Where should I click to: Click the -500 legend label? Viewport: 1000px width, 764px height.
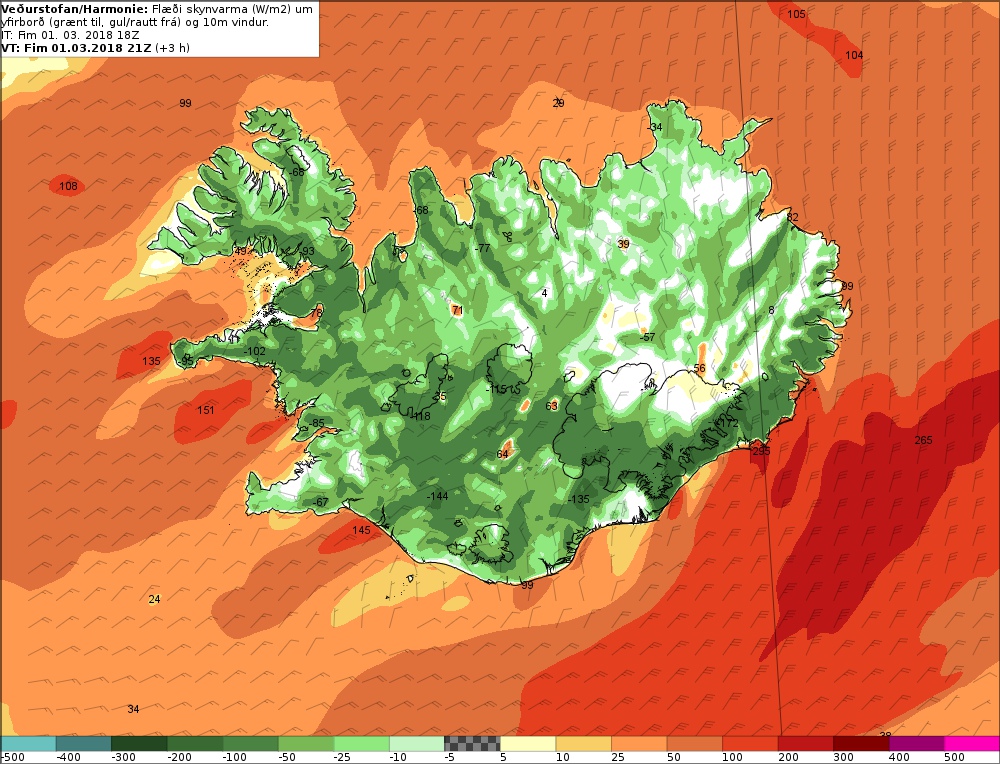13,758
